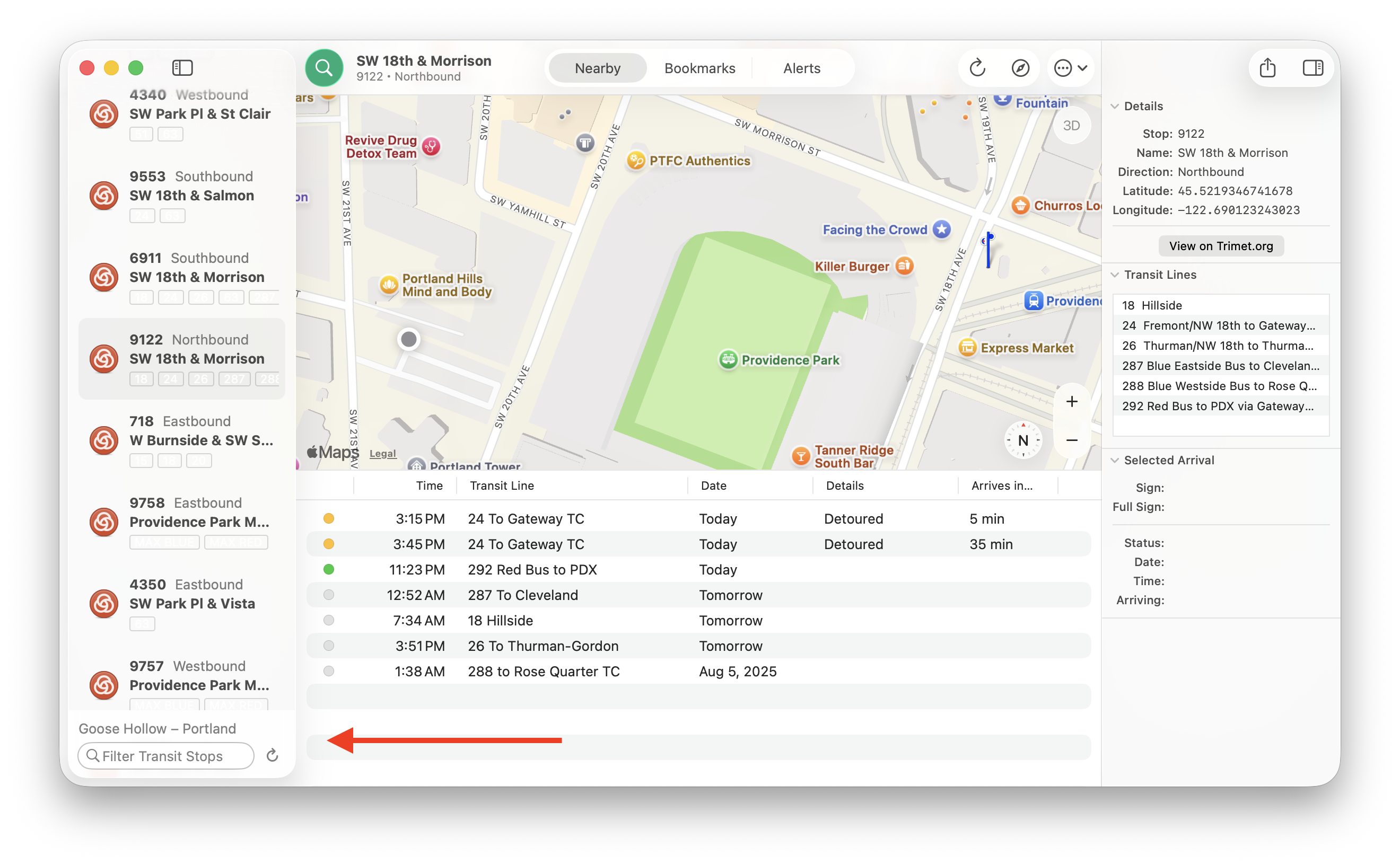The height and width of the screenshot is (865, 1400).
Task: Select 292 Red Bus to PDX line
Action: [1220, 406]
